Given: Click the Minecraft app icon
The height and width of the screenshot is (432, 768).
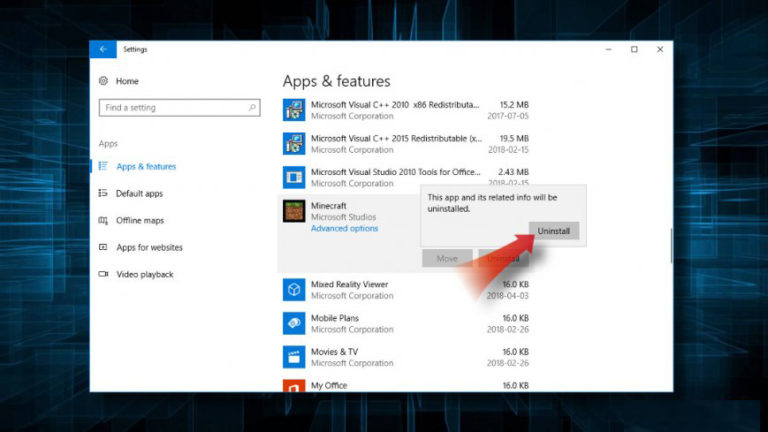Looking at the screenshot, I should (294, 211).
